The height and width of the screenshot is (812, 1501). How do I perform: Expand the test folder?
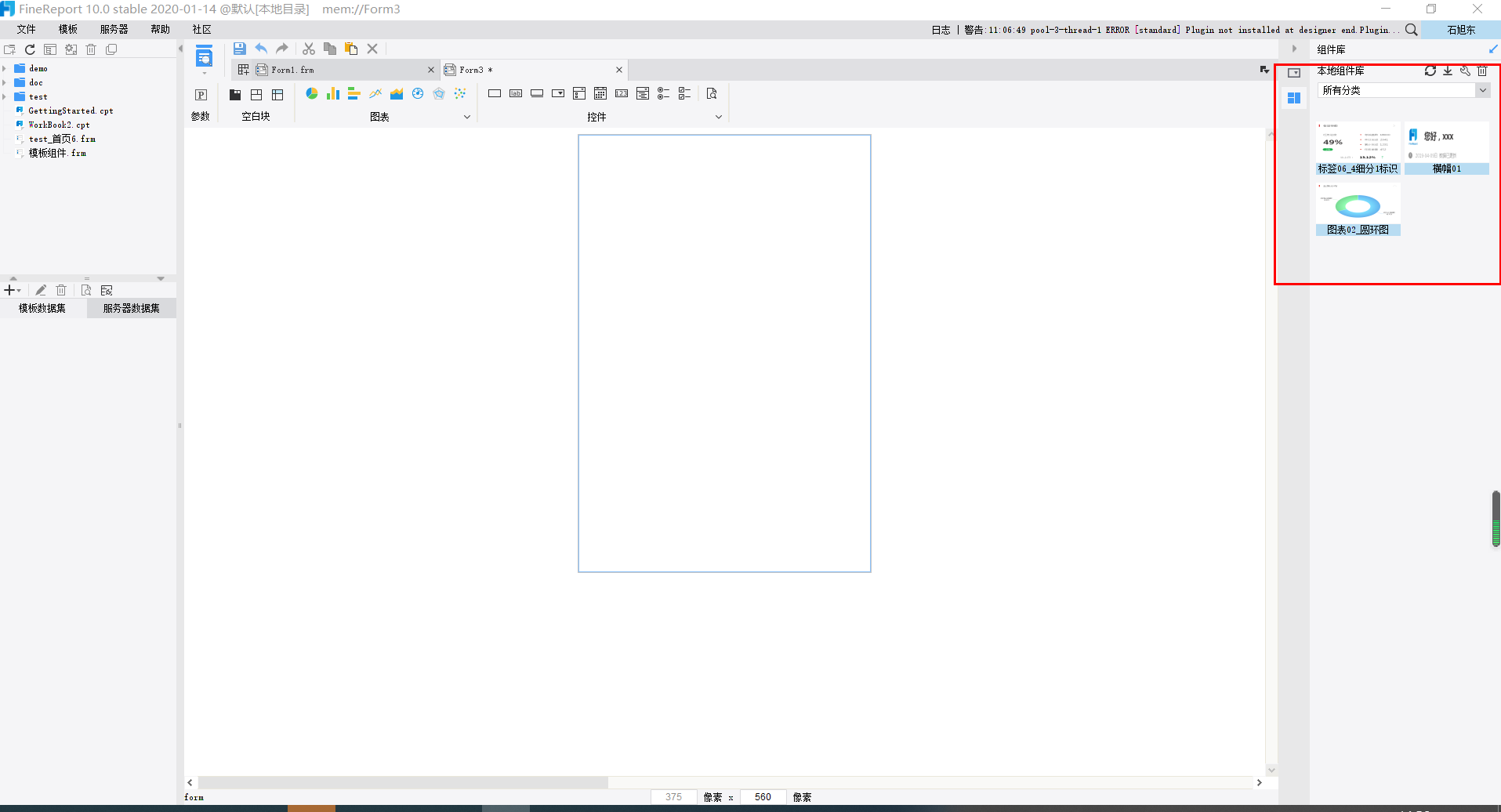click(5, 97)
